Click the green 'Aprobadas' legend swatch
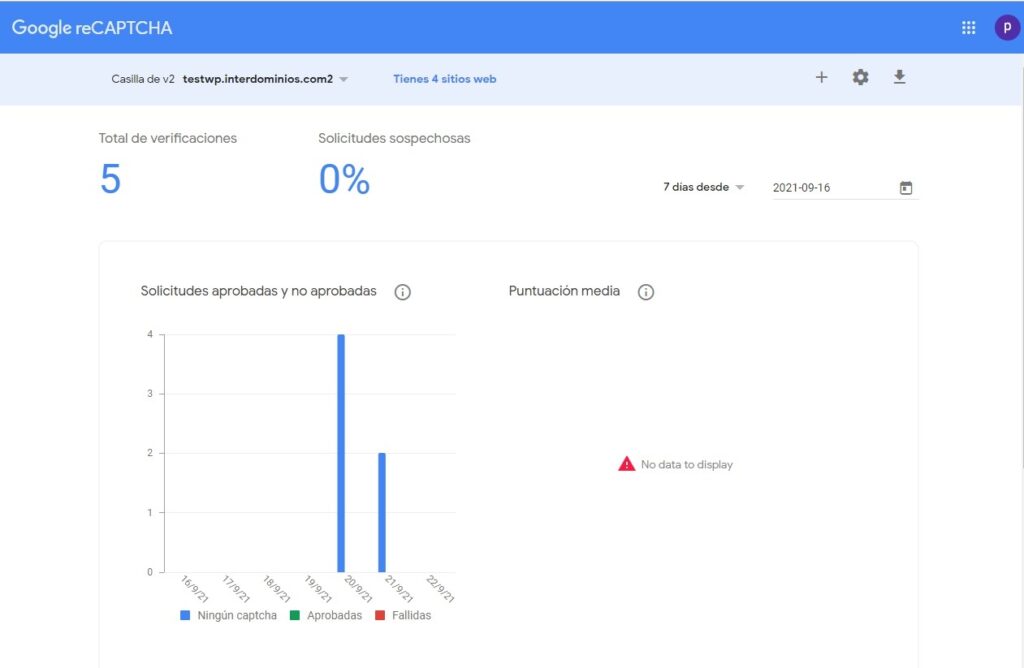Screen dimensions: 1024x668 tap(295, 615)
